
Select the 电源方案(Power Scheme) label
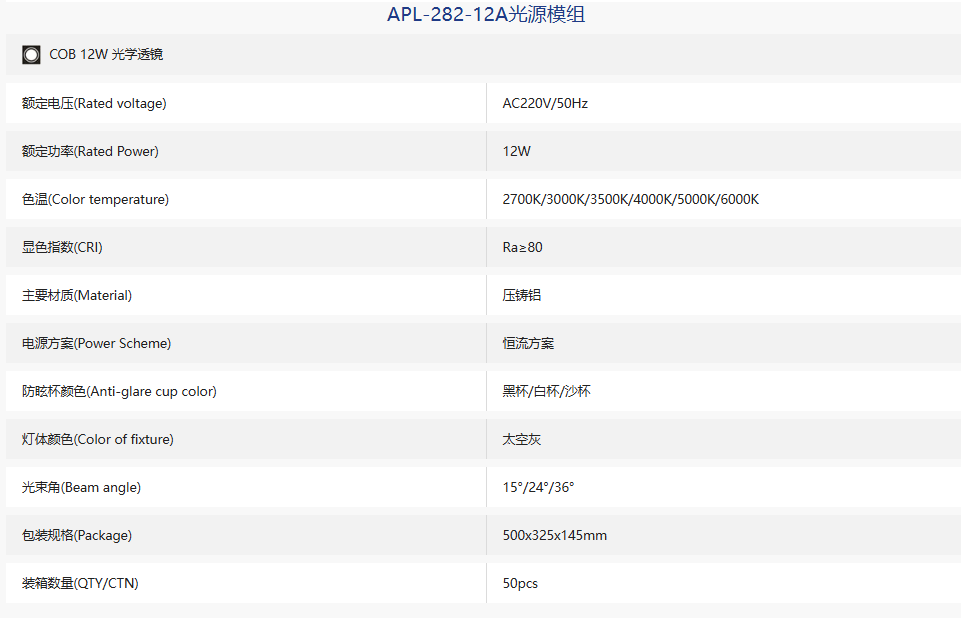coord(96,343)
